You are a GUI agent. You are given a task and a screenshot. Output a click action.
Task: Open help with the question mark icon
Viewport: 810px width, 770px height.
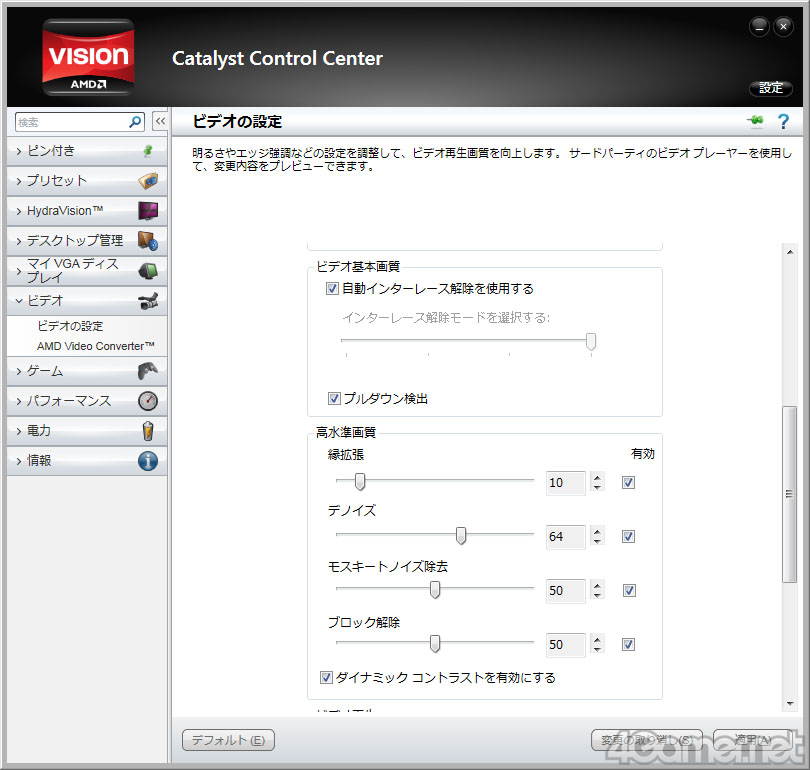click(783, 122)
